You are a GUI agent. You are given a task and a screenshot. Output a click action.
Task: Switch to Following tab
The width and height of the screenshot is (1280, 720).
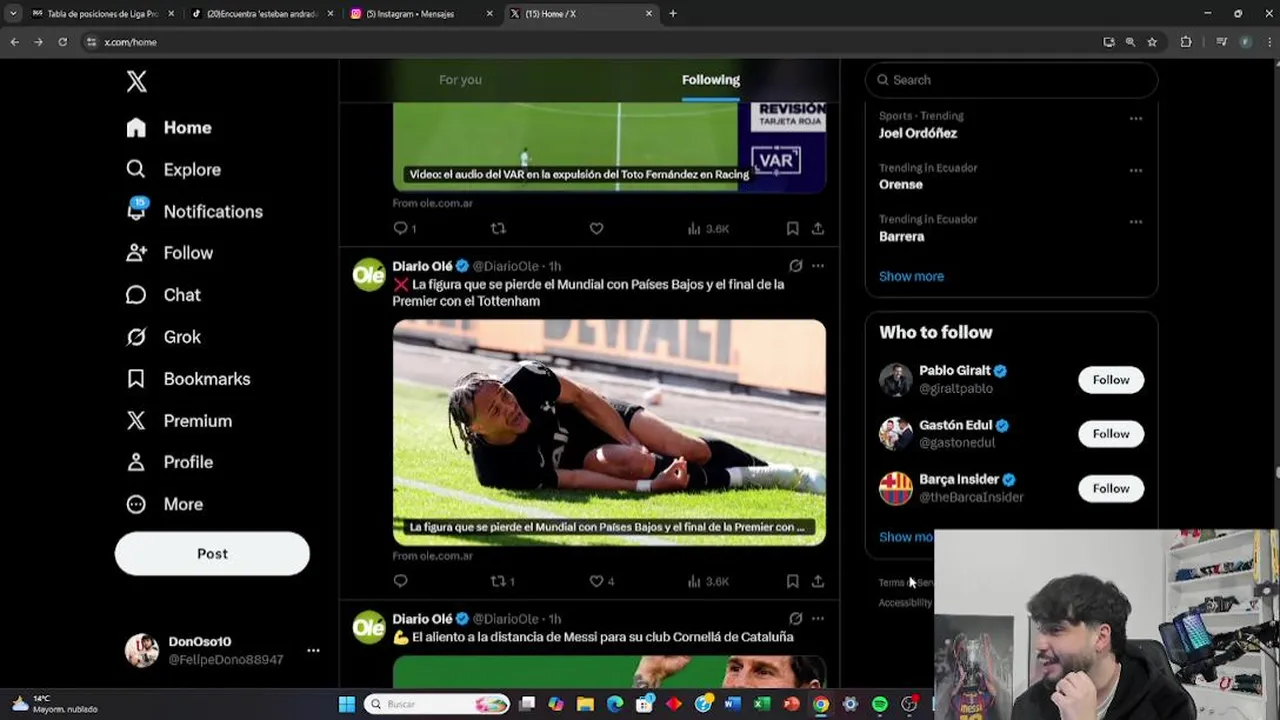711,80
